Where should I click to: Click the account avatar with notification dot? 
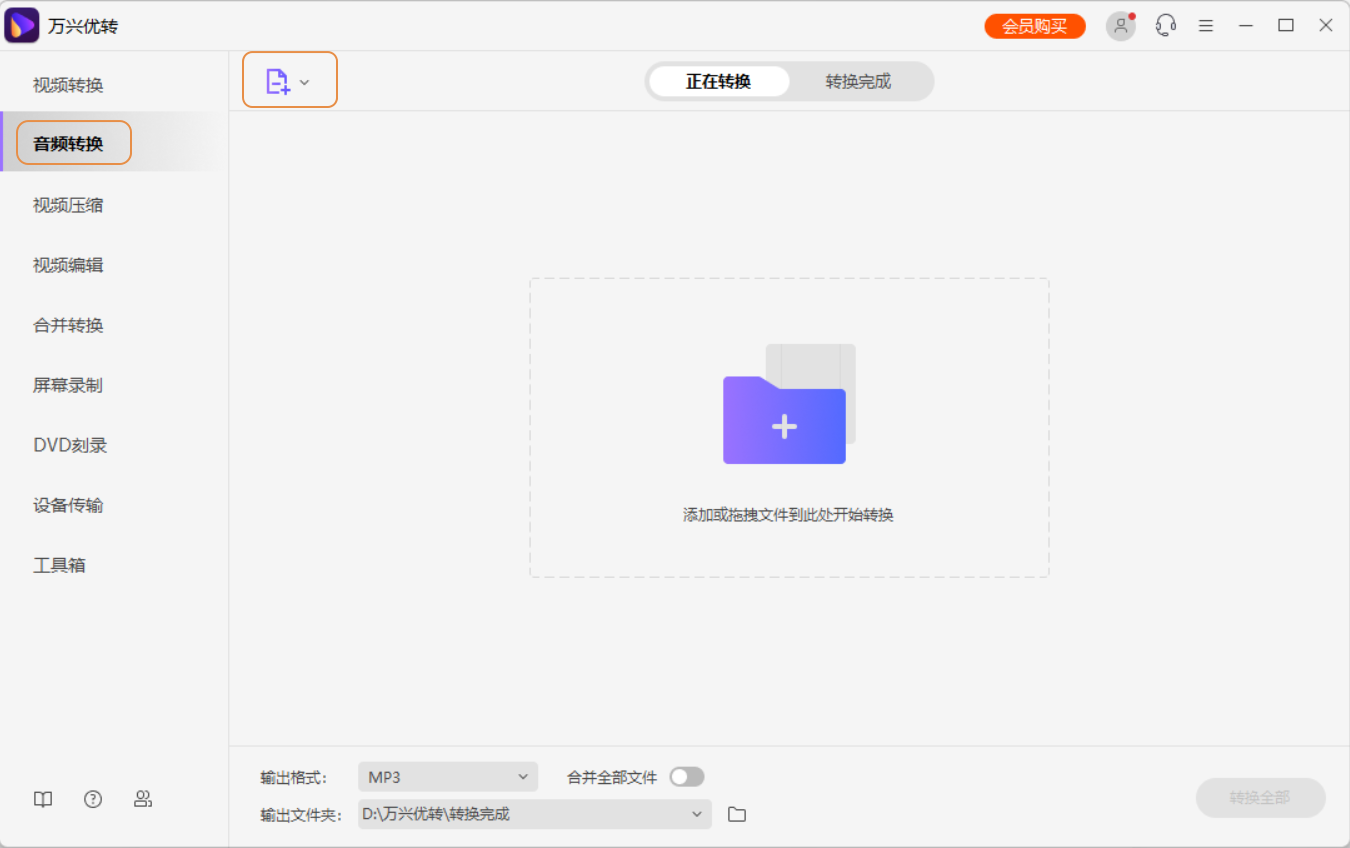tap(1120, 25)
